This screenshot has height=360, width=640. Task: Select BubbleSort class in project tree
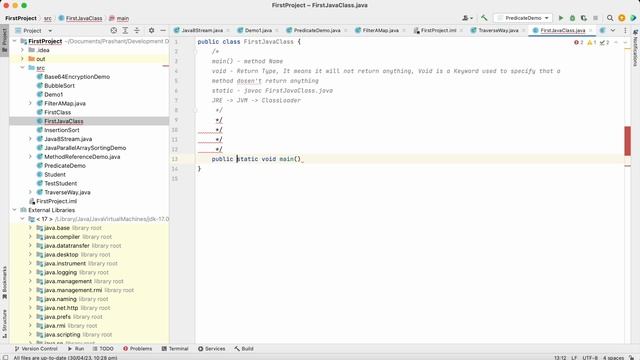coord(60,86)
